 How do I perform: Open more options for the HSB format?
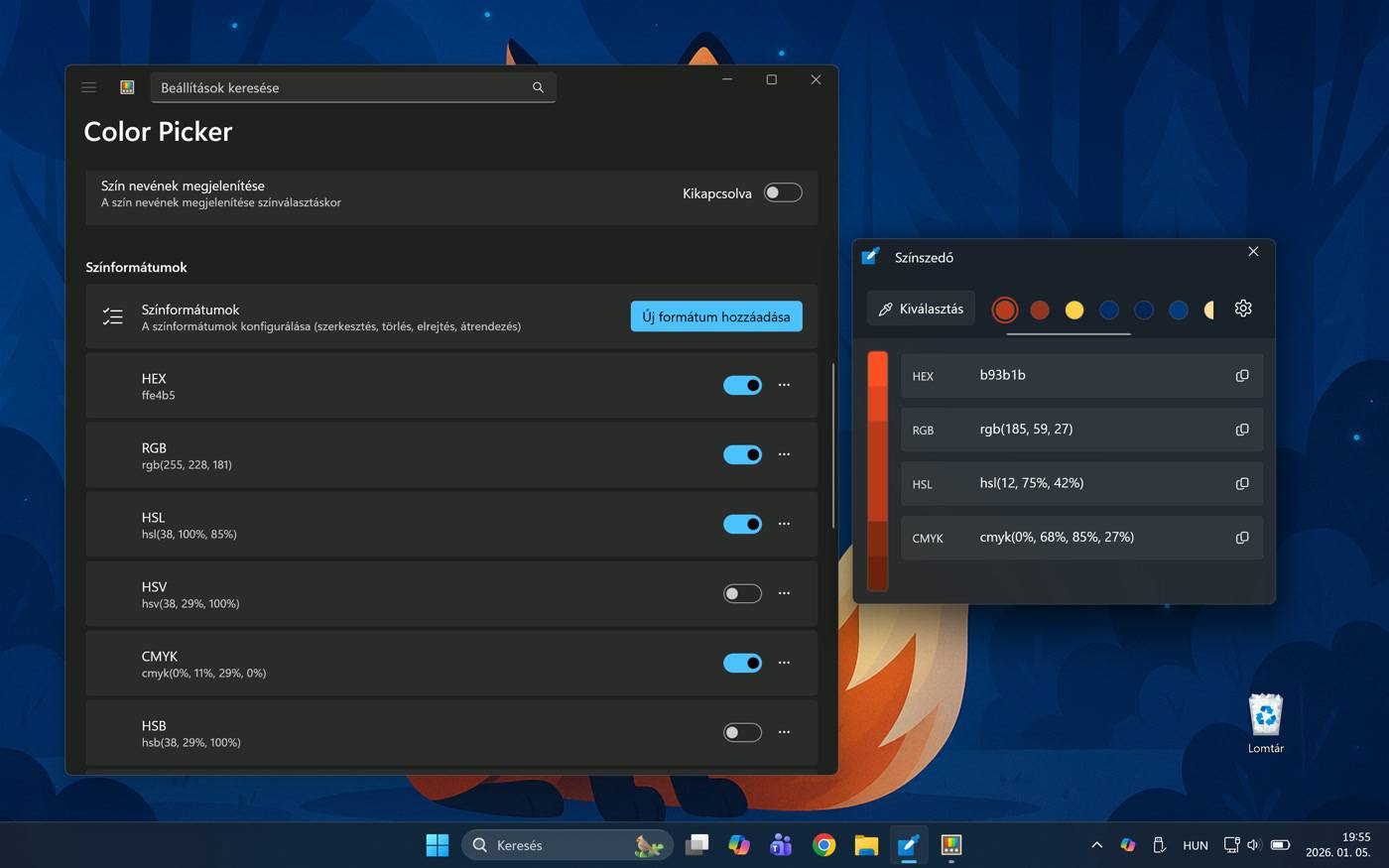coord(784,732)
